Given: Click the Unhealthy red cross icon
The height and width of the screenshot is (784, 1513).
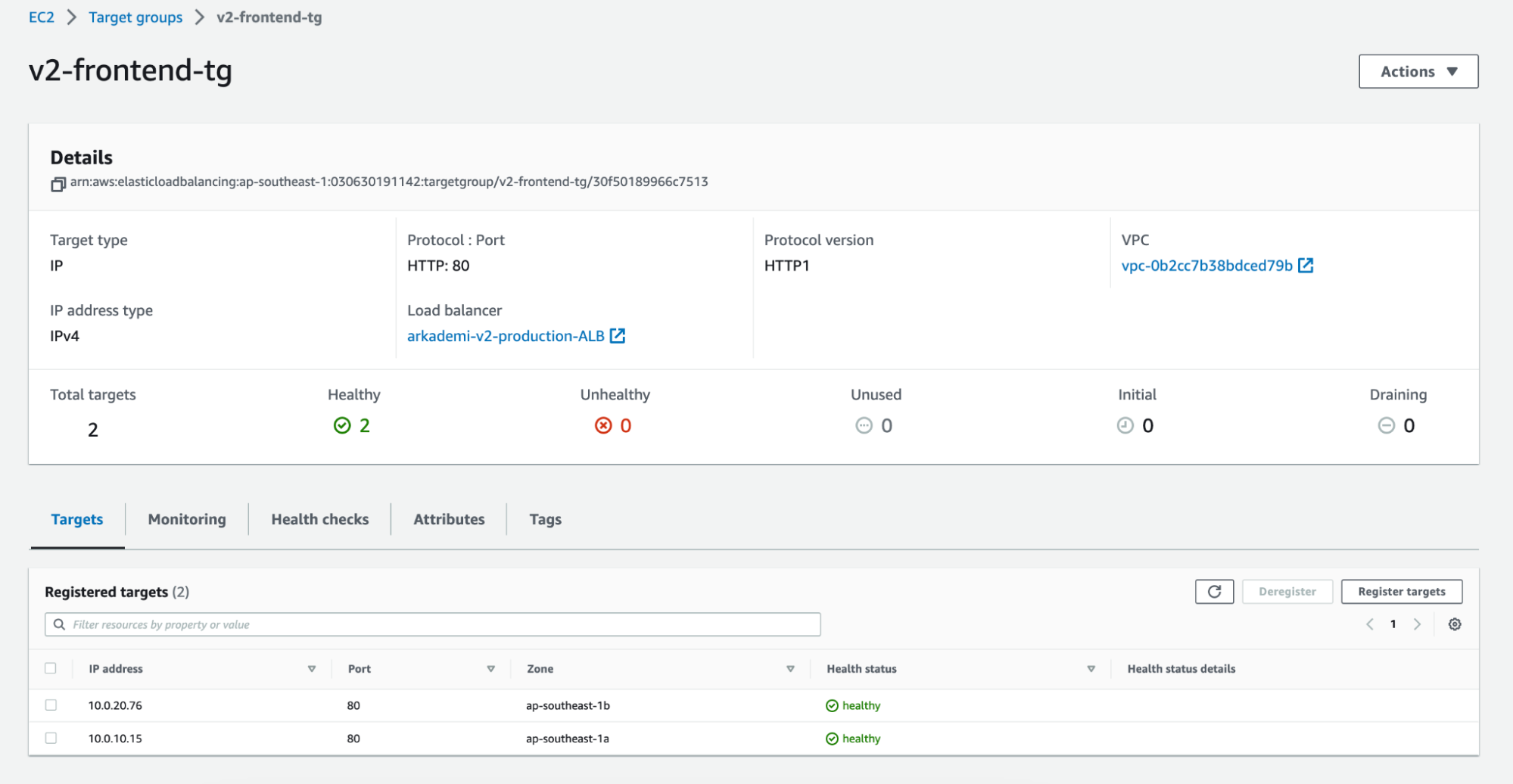Looking at the screenshot, I should point(603,425).
